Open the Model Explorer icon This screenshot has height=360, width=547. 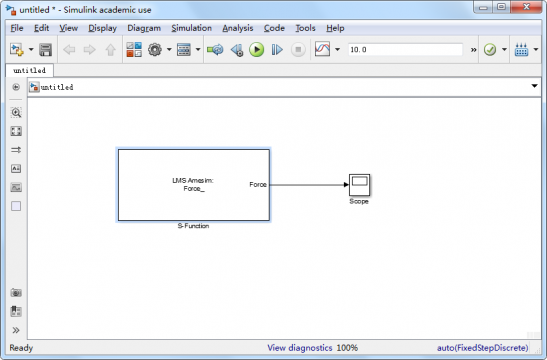(184, 50)
